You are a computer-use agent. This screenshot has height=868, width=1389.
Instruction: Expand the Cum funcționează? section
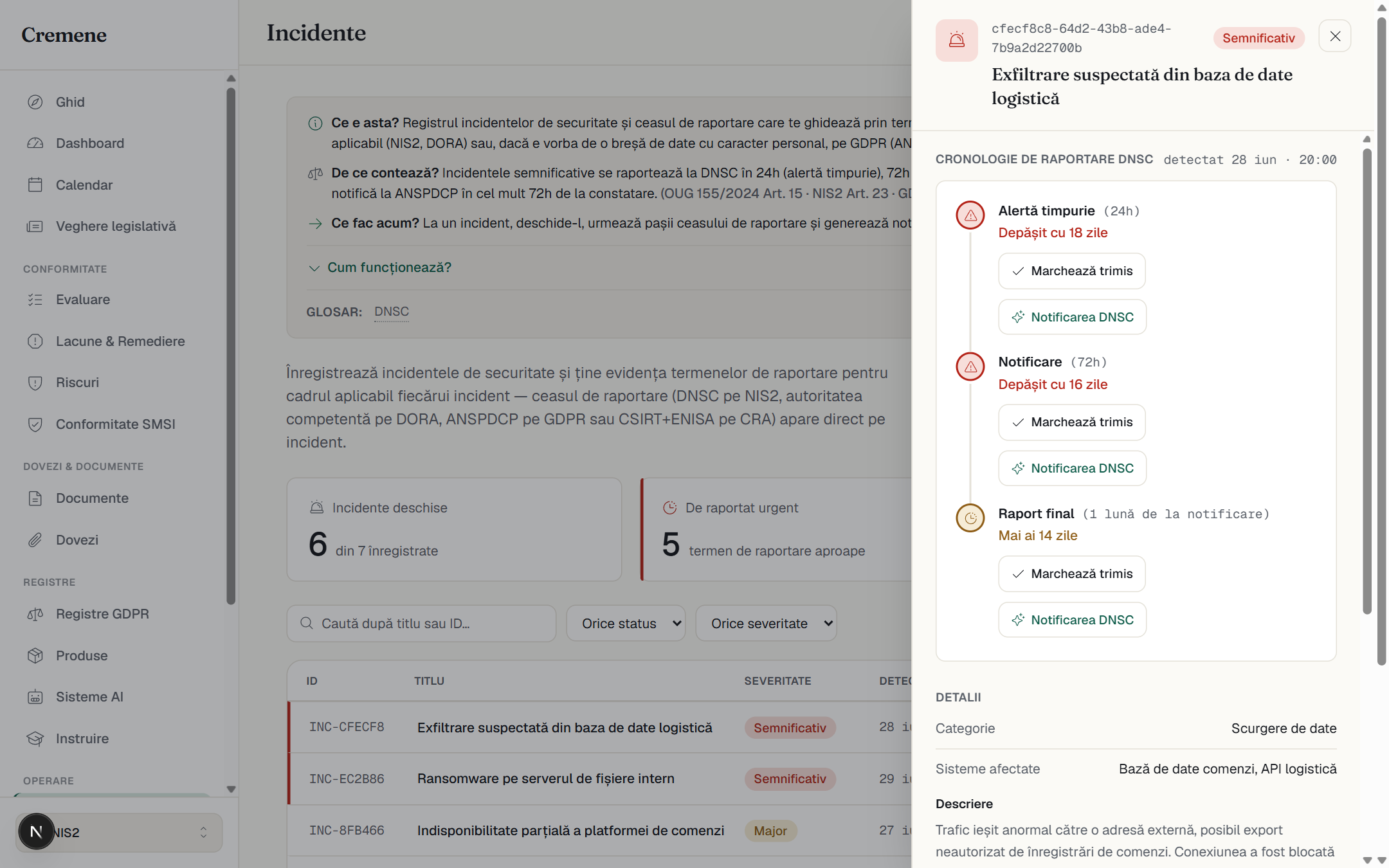380,267
